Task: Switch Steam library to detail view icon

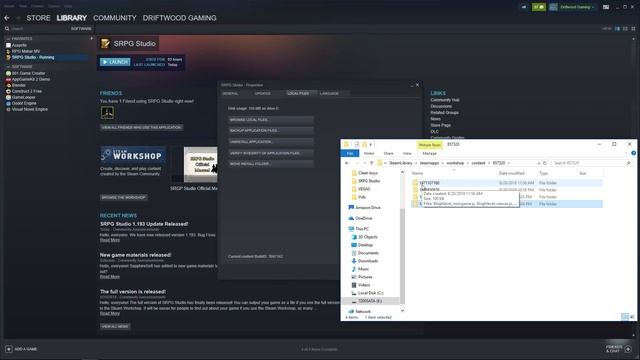Action: (x=617, y=29)
